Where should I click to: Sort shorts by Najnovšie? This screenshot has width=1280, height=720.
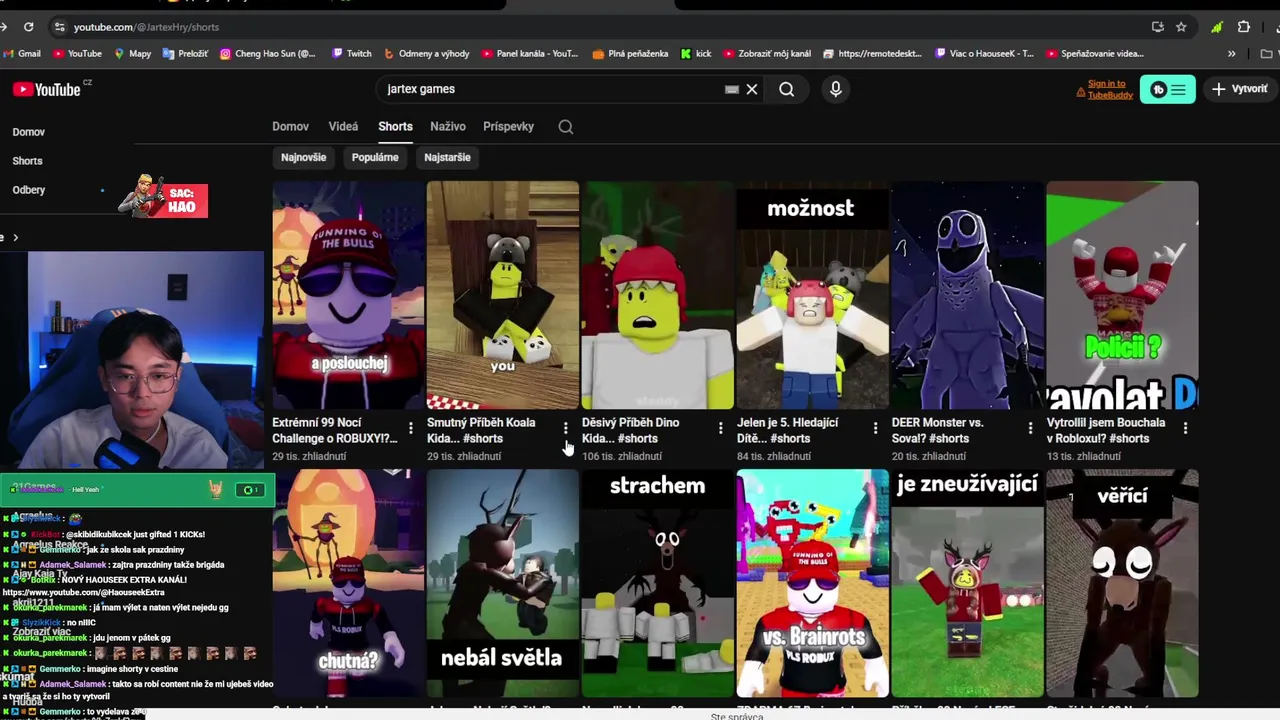click(303, 157)
